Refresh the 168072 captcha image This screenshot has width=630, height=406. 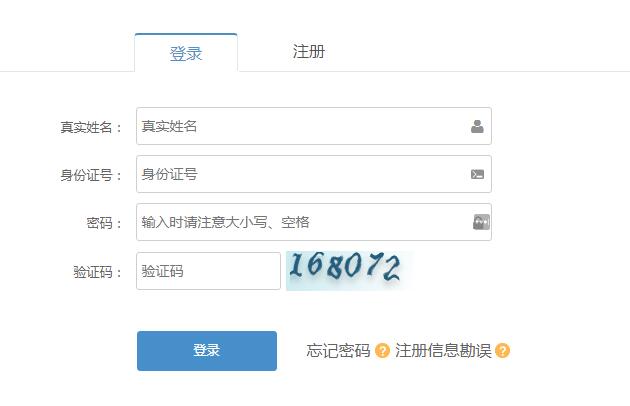point(346,270)
